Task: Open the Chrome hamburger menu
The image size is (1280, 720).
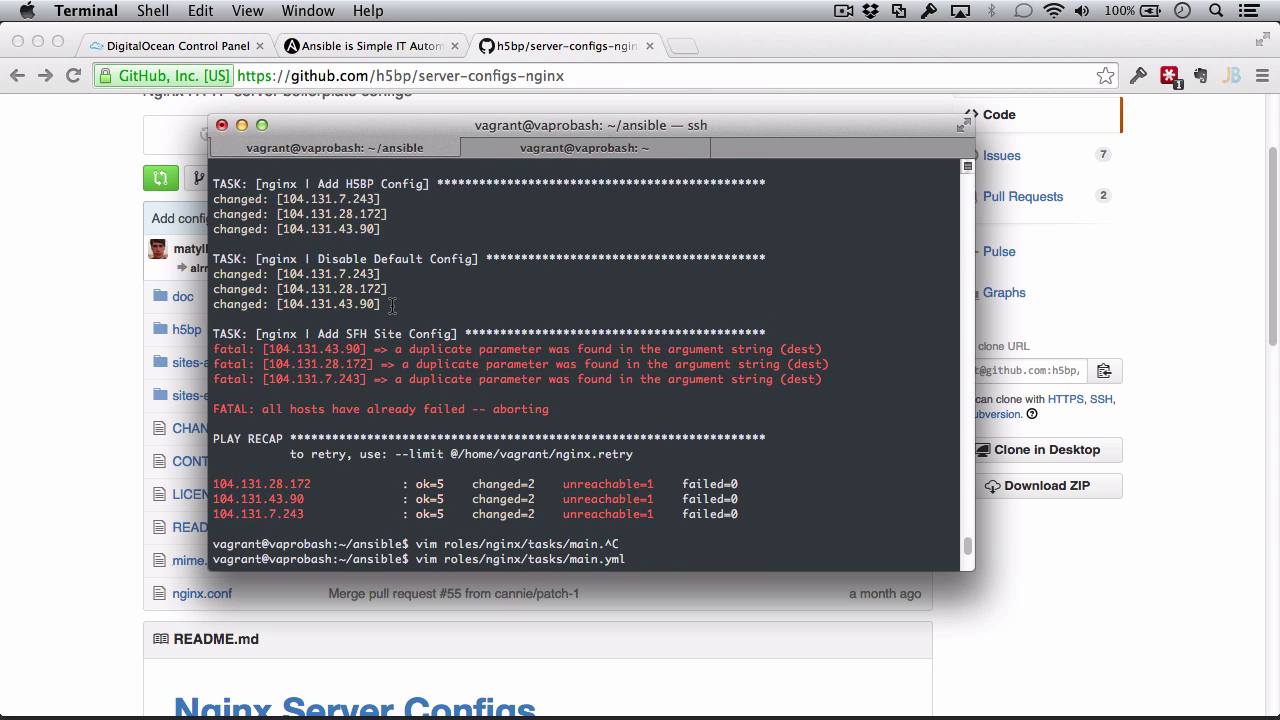Action: (1262, 76)
